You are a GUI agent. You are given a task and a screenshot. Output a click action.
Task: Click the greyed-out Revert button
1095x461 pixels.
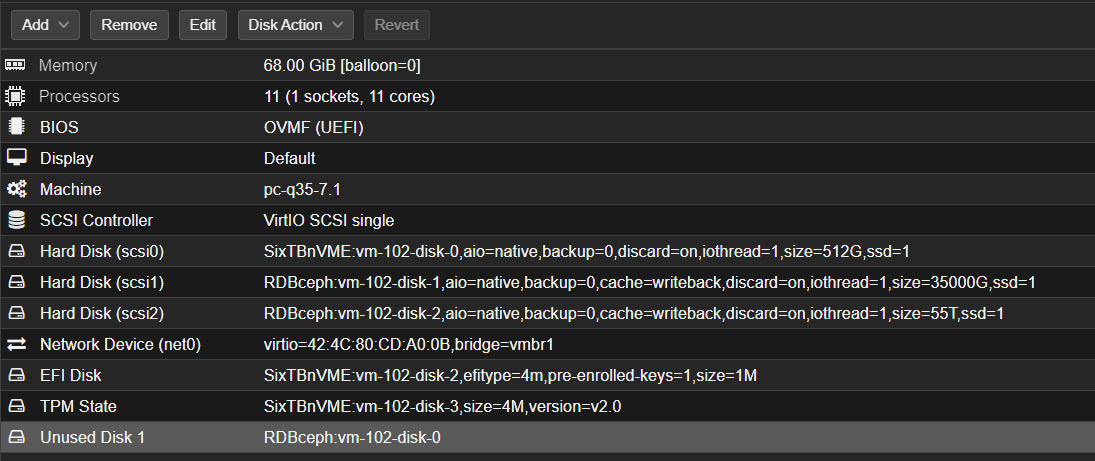coord(396,25)
